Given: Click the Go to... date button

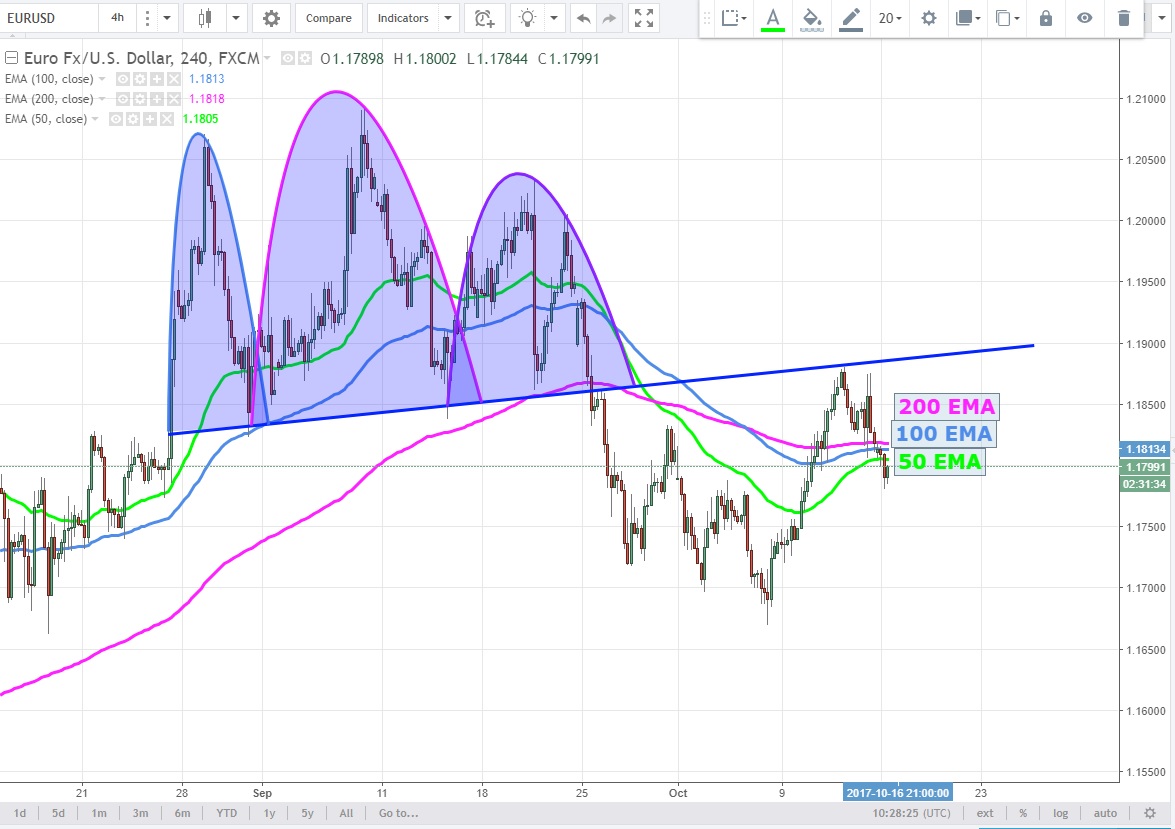Looking at the screenshot, I should (397, 813).
